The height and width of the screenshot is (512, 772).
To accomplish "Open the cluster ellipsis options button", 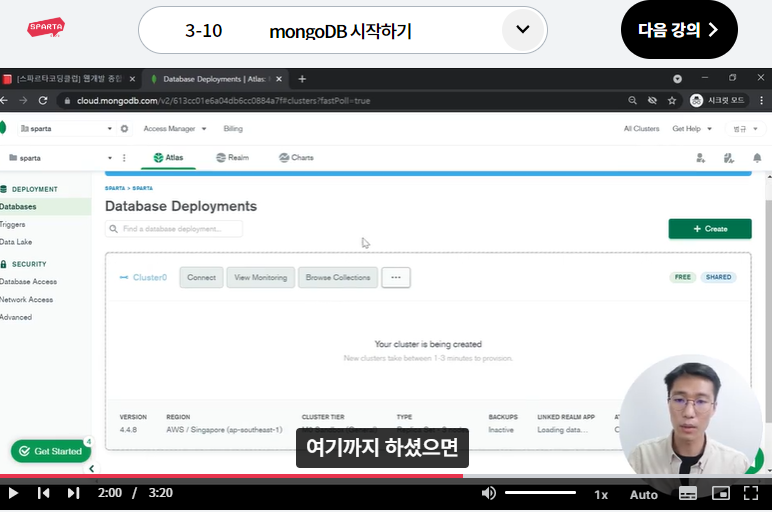I will 396,278.
